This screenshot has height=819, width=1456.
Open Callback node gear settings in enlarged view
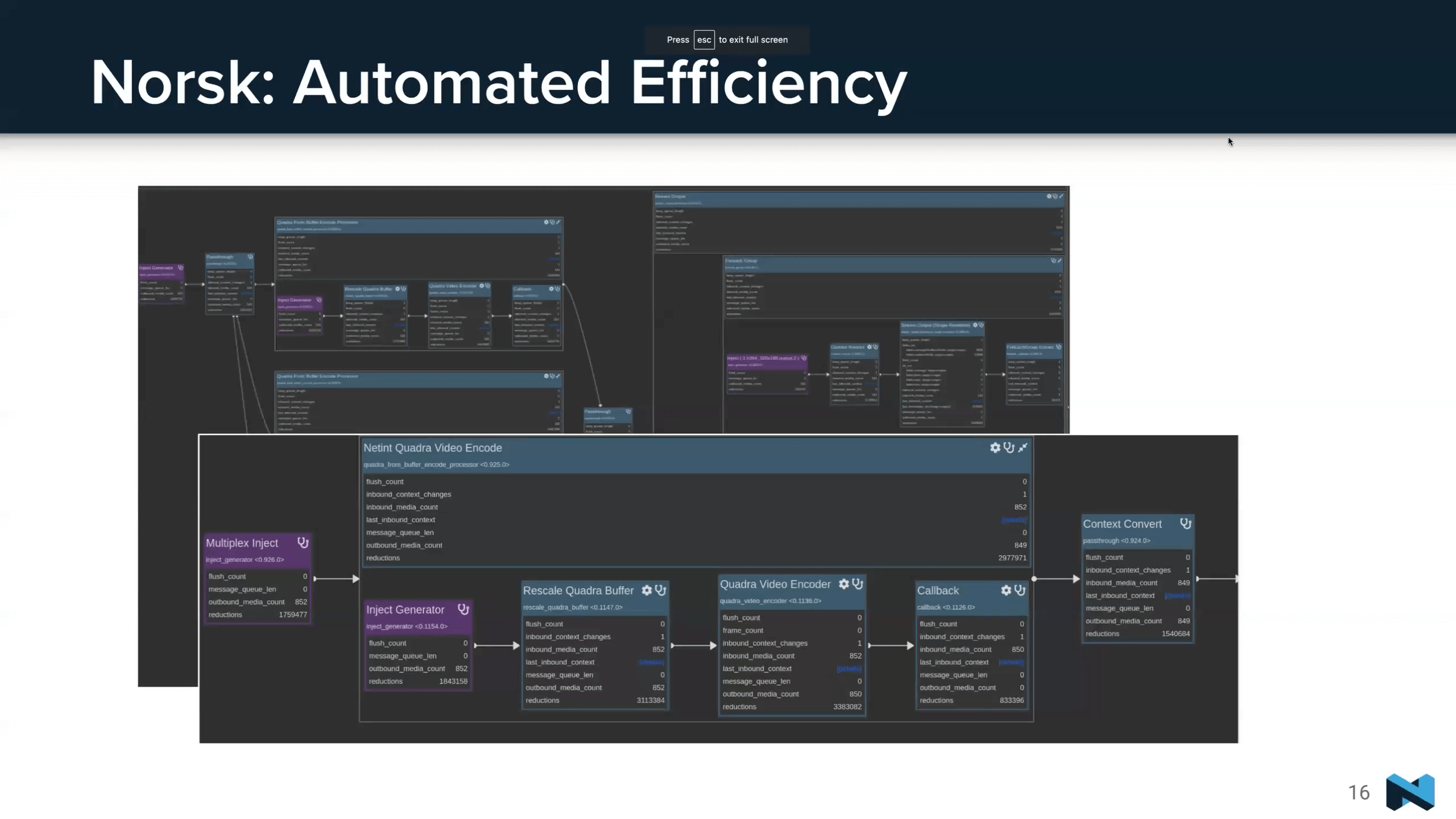[1006, 590]
